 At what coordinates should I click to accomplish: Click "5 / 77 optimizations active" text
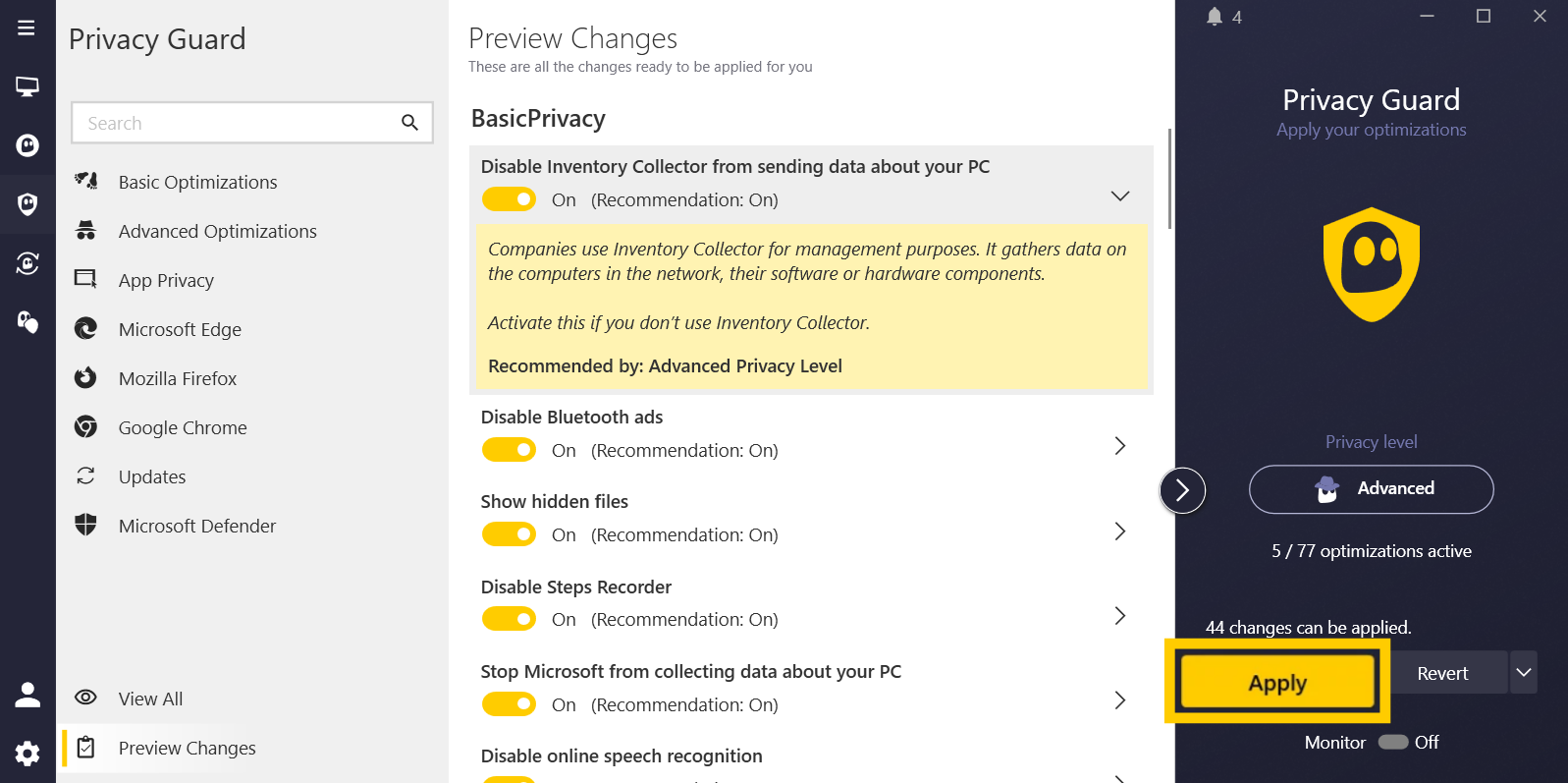1372,551
